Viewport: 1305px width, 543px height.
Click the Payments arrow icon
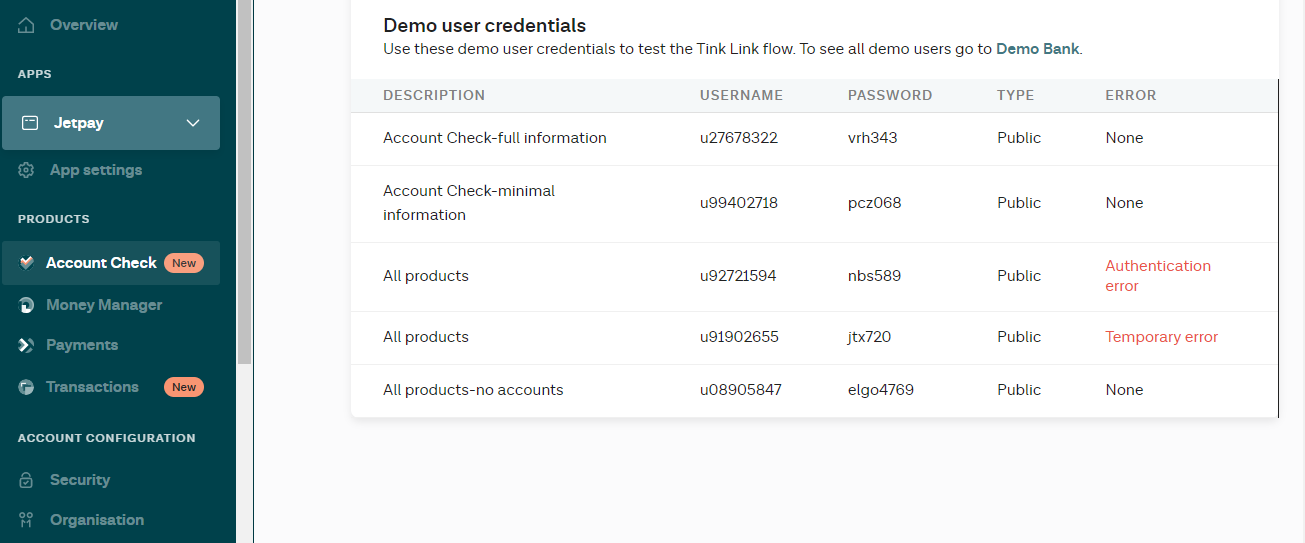27,345
